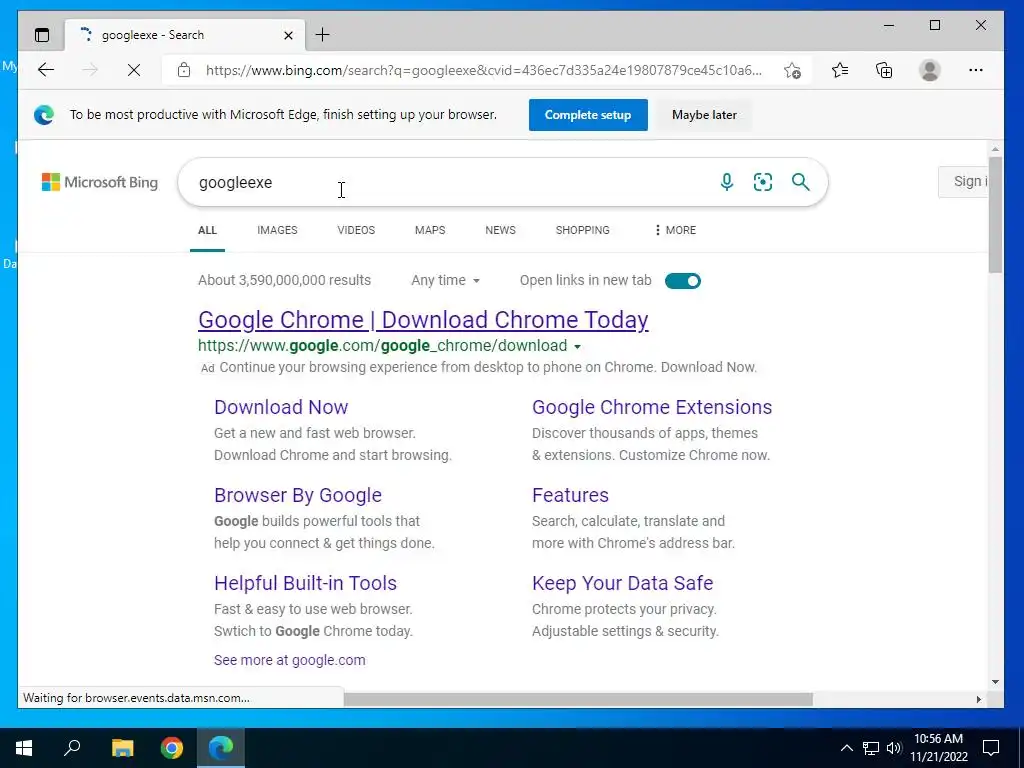Switch to the VIDEOS tab
Viewport: 1024px width, 768px height.
click(356, 230)
